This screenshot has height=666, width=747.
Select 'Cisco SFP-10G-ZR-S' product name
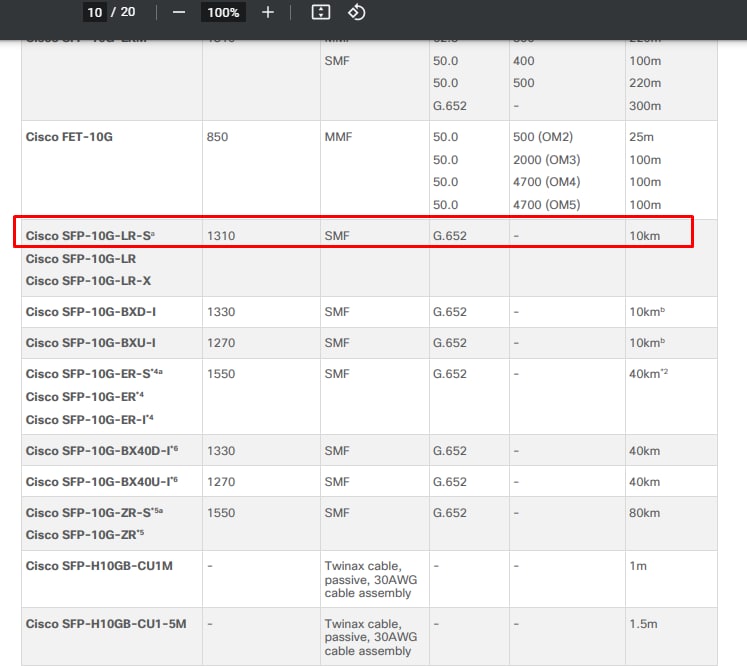coord(88,513)
